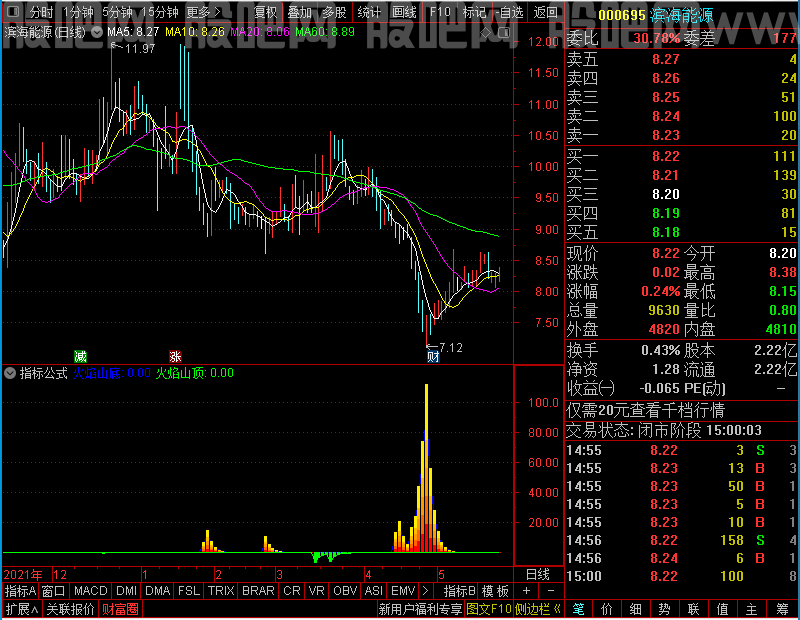
Task: Show more indicators with the > arrow
Action: 425,591
